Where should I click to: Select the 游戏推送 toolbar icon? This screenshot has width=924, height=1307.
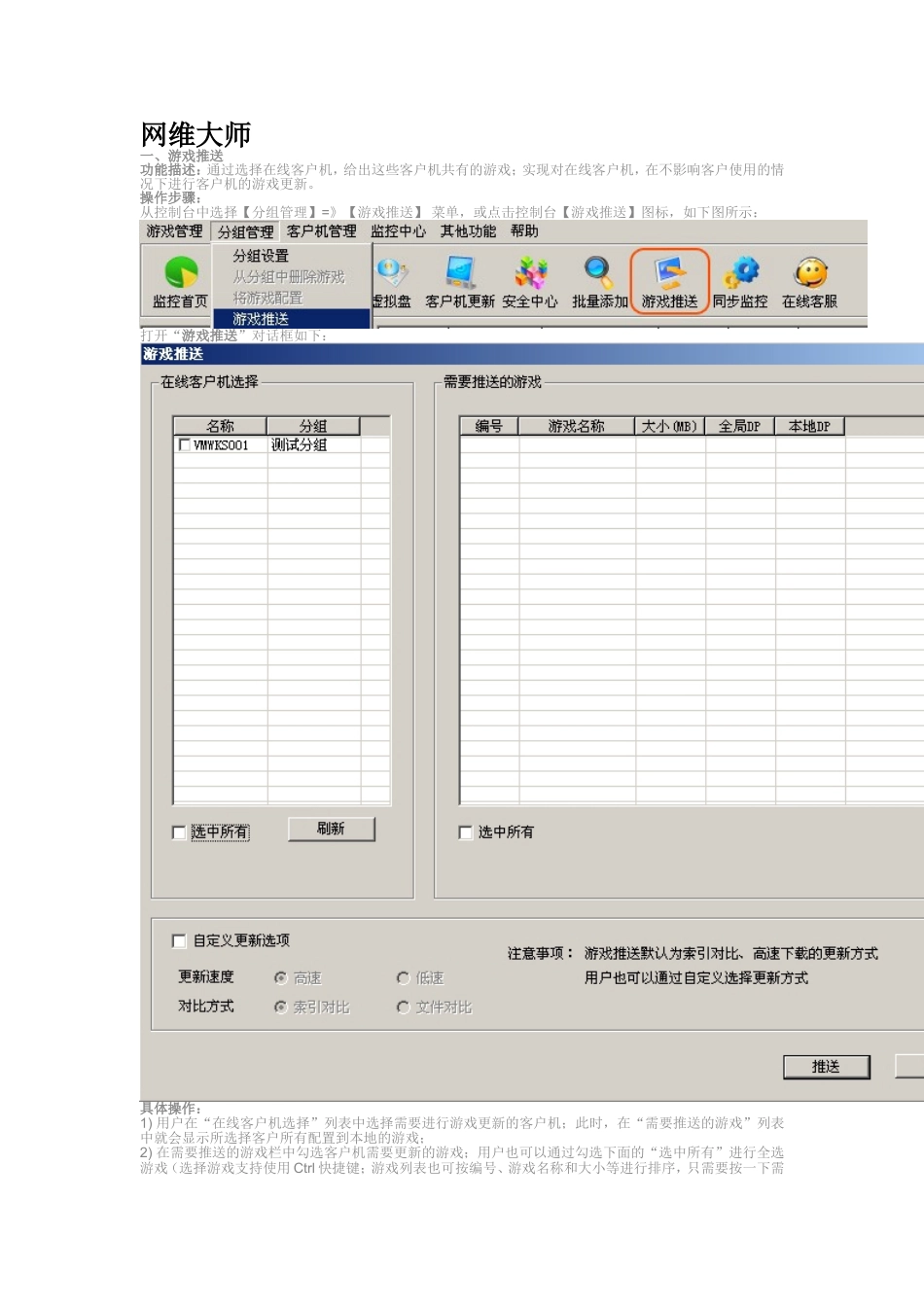click(x=670, y=282)
